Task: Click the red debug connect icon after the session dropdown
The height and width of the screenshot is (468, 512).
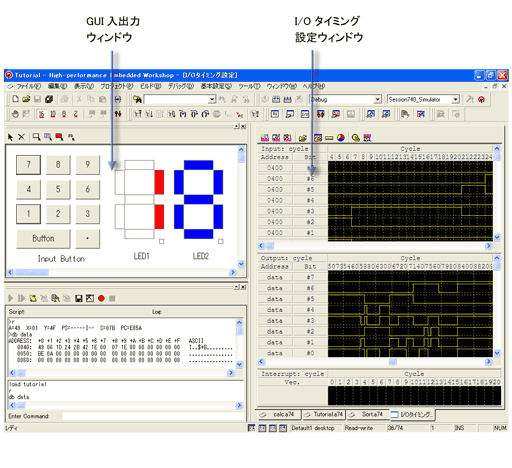Action: coord(481,99)
